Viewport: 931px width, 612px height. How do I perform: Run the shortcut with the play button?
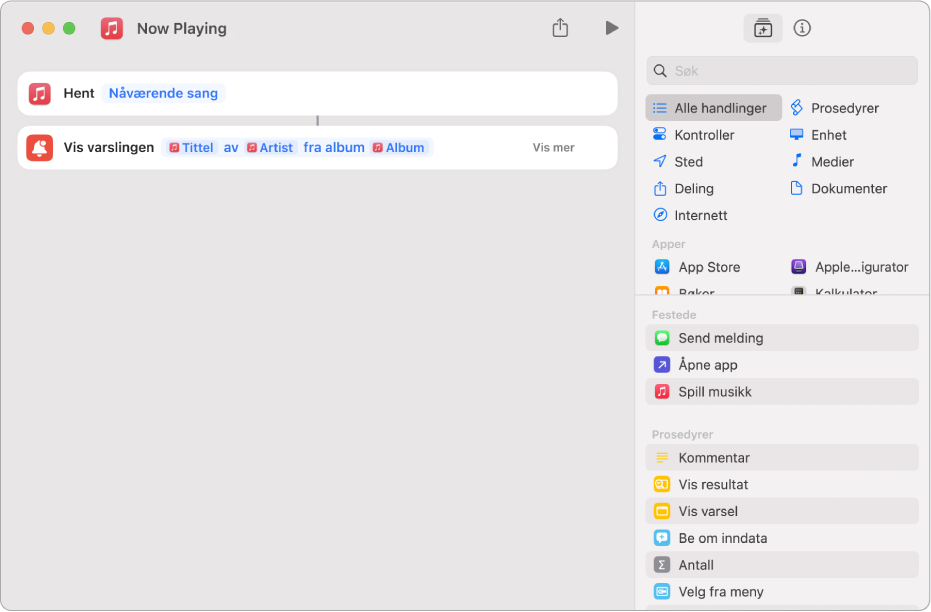[612, 28]
